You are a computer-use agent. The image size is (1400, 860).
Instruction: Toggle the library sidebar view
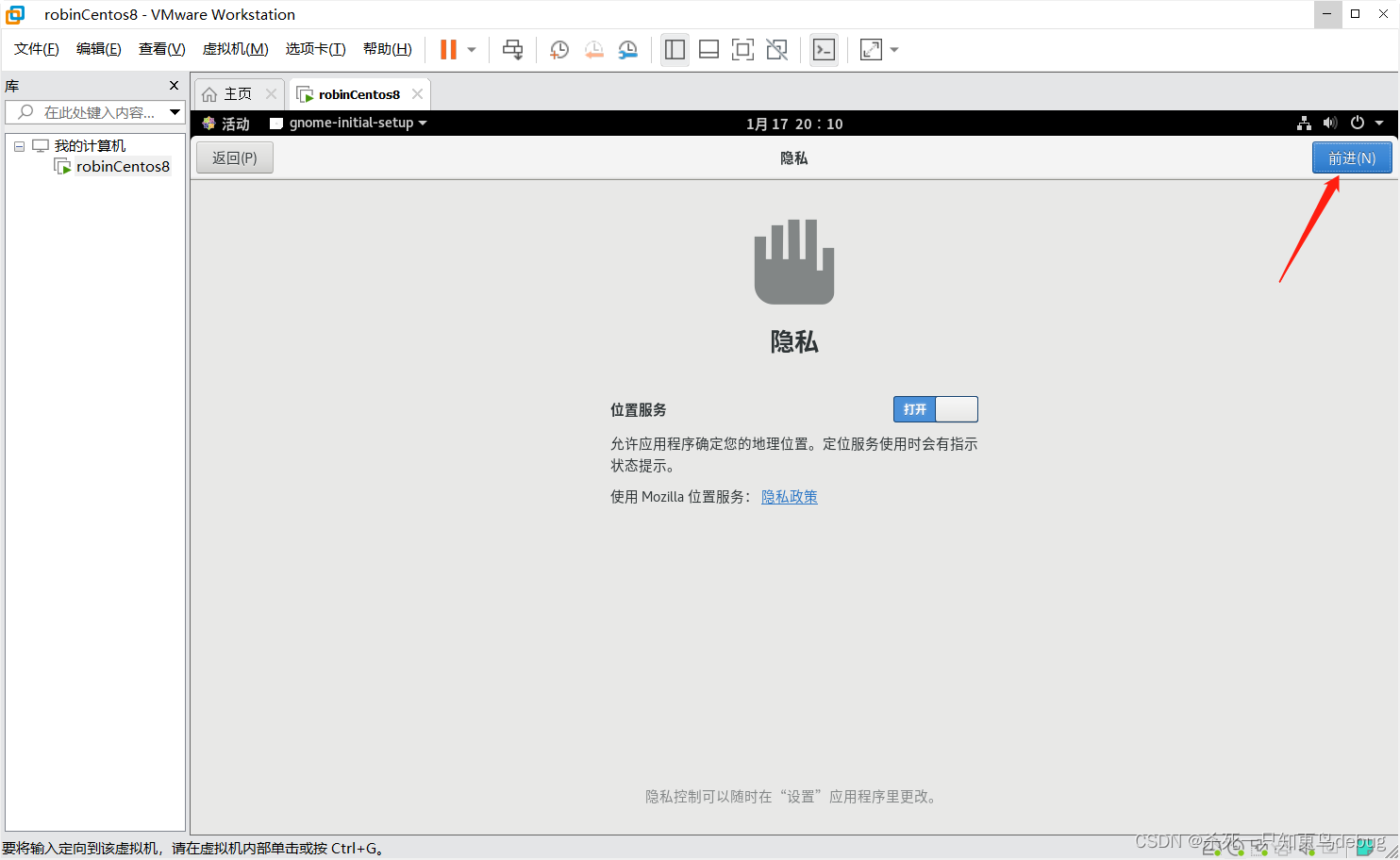[675, 49]
